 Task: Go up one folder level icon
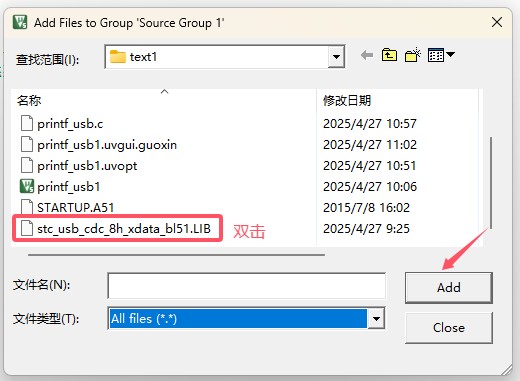point(389,55)
